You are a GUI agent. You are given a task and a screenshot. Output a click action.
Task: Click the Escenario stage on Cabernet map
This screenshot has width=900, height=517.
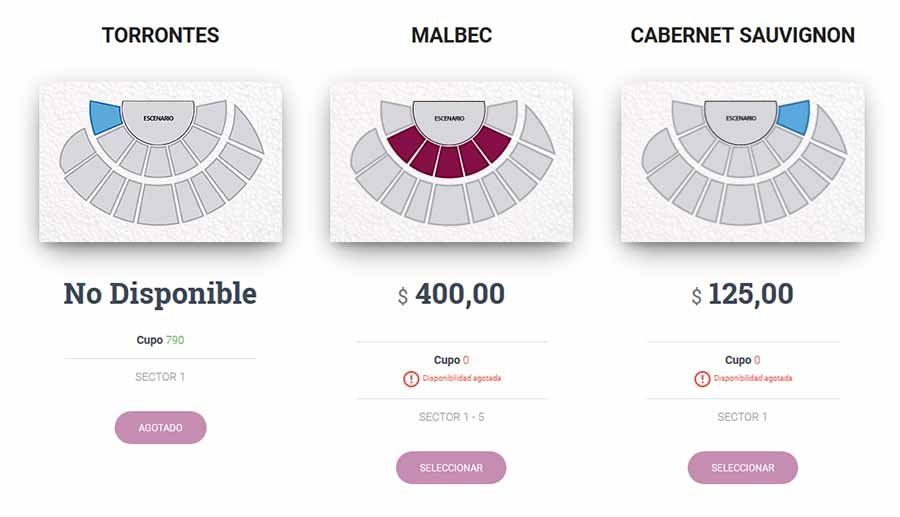(x=741, y=117)
